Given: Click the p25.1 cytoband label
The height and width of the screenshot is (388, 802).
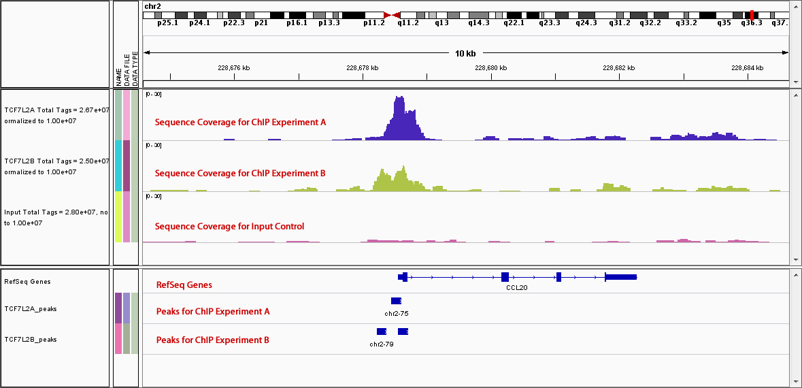Looking at the screenshot, I should coord(168,23).
